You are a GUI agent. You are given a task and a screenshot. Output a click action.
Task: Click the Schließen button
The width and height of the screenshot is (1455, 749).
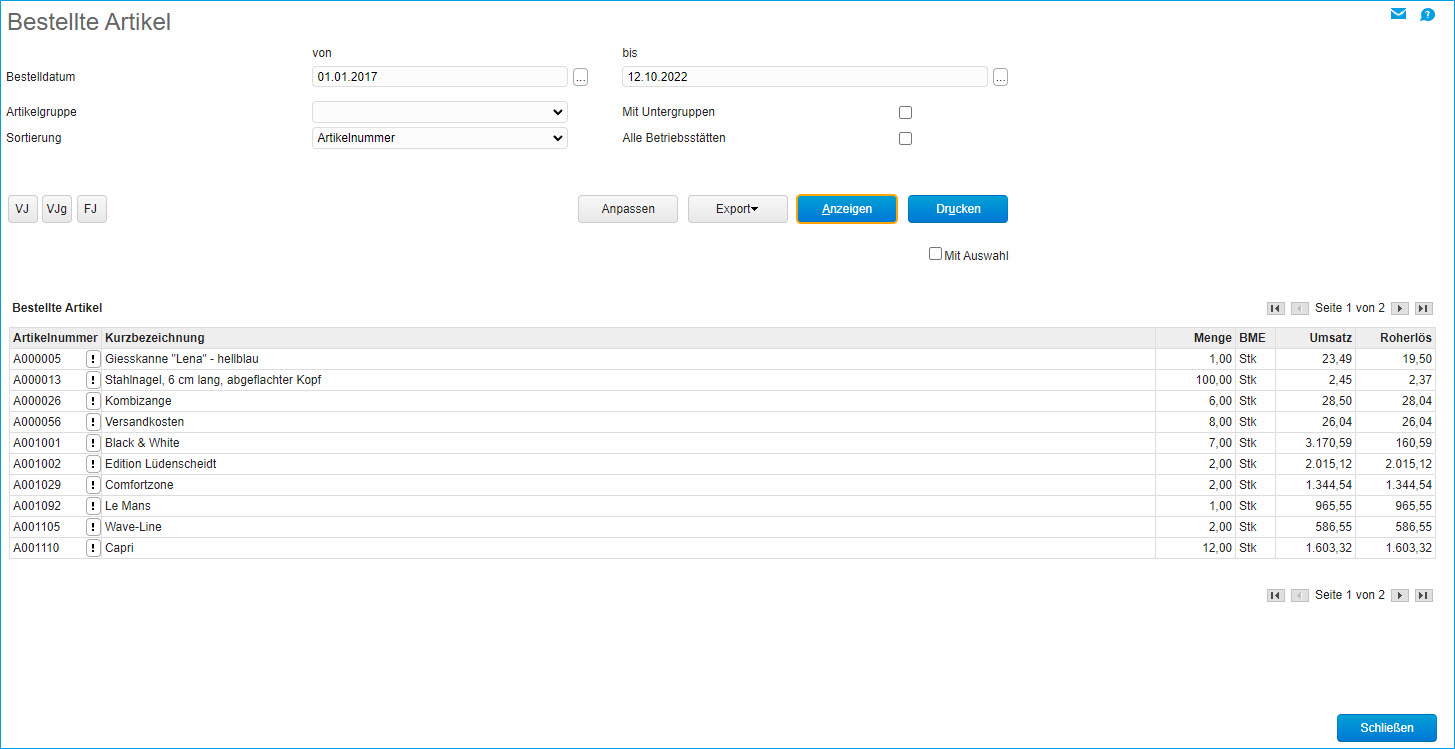(1386, 728)
